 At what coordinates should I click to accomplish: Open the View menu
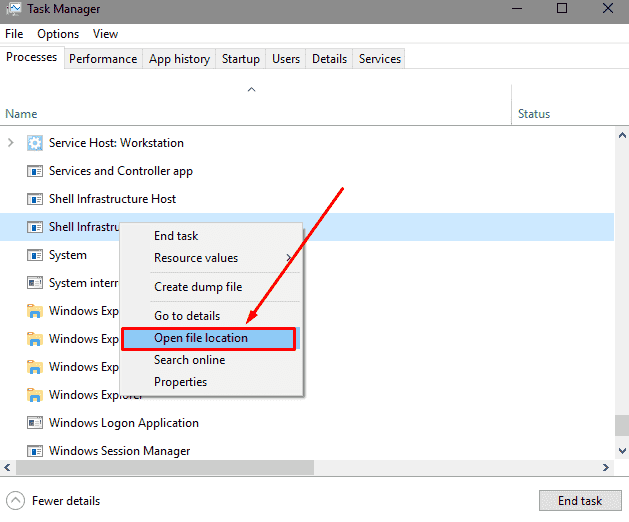coord(106,34)
